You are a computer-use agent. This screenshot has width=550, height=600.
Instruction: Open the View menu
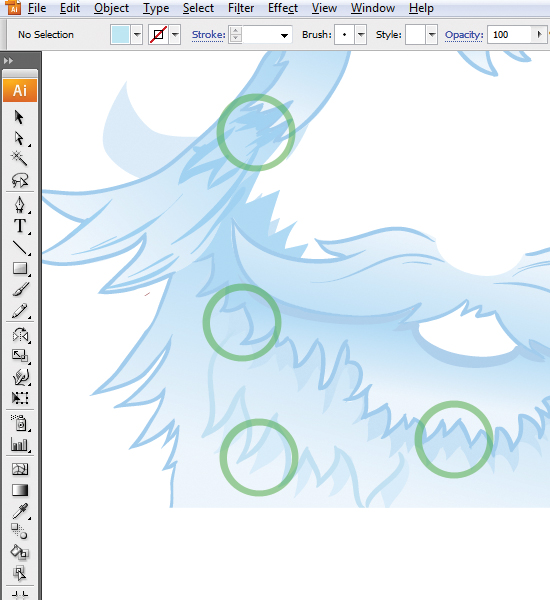[x=324, y=8]
